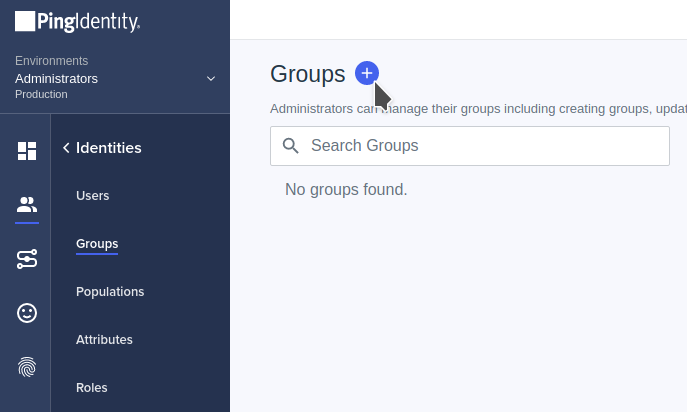Add a new group with plus button

point(367,73)
